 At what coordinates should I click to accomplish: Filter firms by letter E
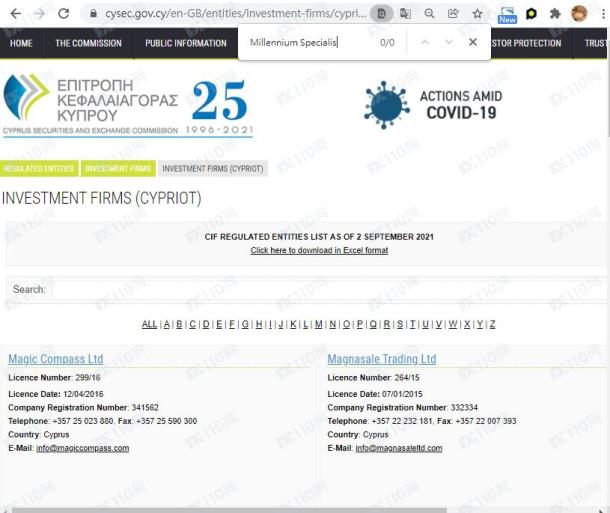(219, 324)
